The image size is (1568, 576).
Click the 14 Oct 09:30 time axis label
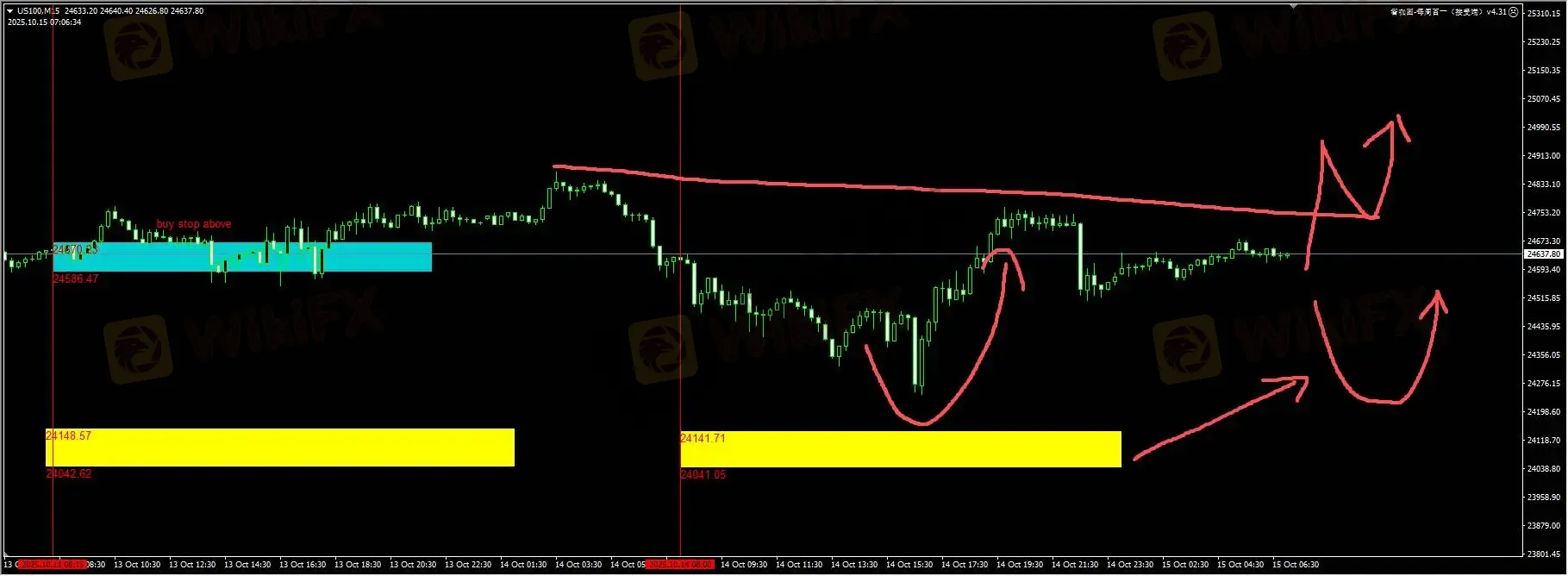(x=744, y=565)
